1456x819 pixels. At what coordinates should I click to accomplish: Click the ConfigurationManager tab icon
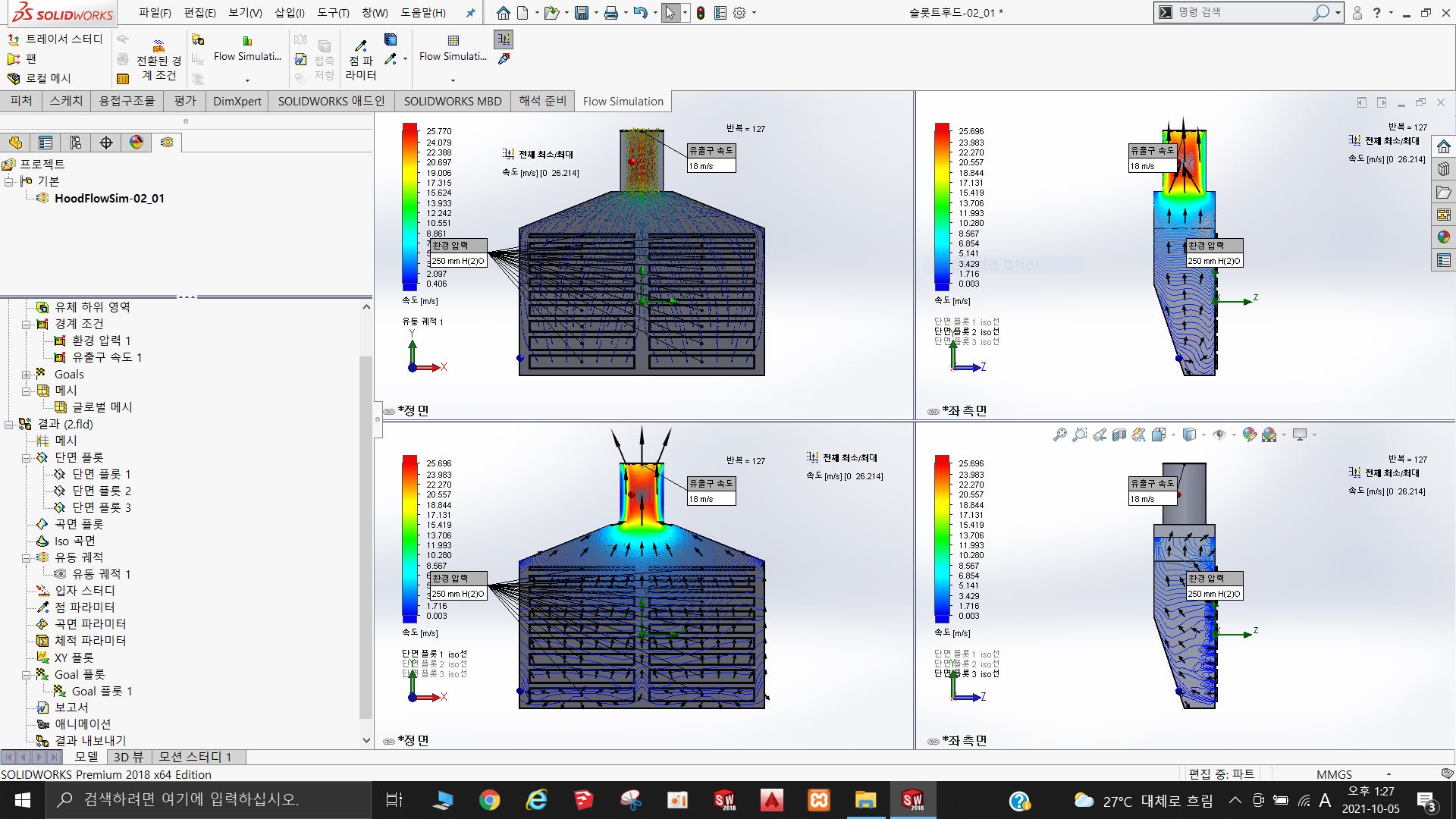[76, 143]
